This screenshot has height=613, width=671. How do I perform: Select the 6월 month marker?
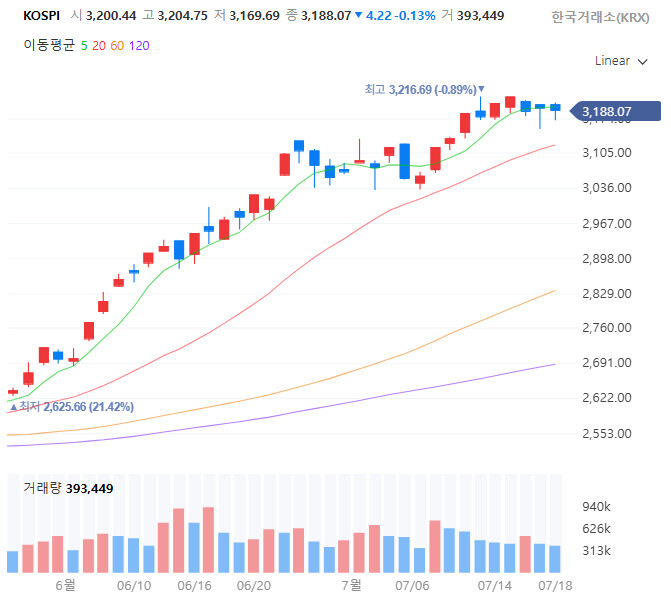65,584
